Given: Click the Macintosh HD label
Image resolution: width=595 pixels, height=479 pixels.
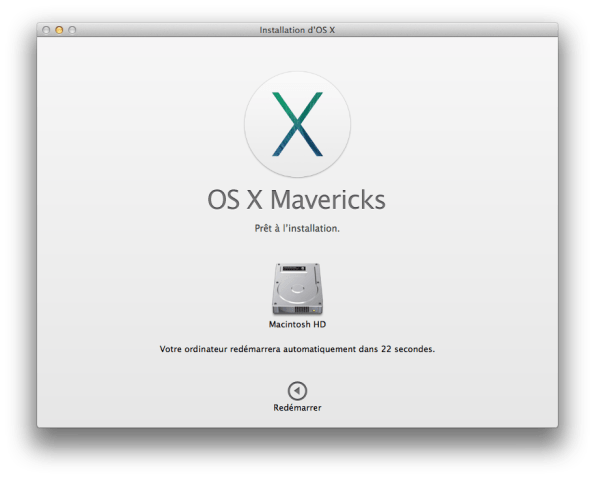Looking at the screenshot, I should [x=297, y=325].
